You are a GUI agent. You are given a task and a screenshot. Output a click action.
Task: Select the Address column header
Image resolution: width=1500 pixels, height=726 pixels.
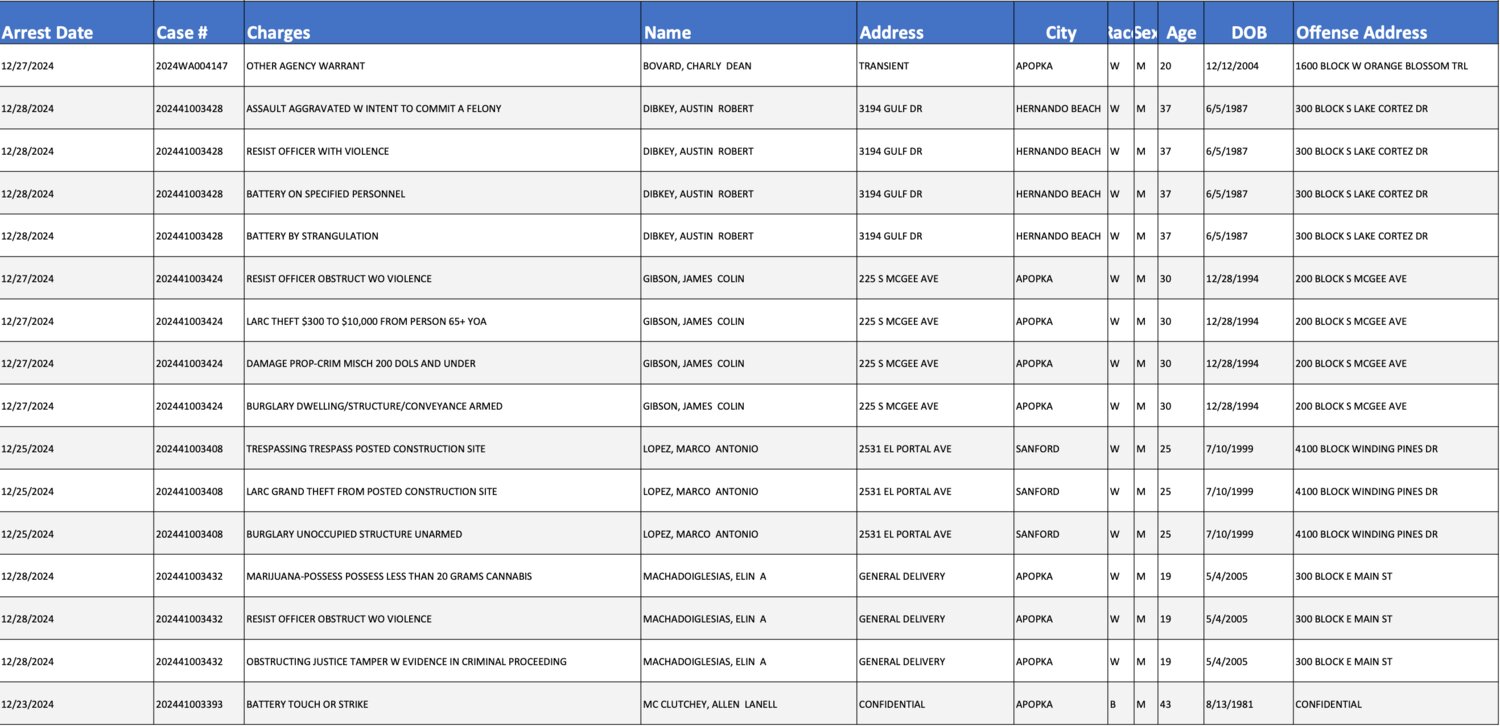click(x=935, y=23)
